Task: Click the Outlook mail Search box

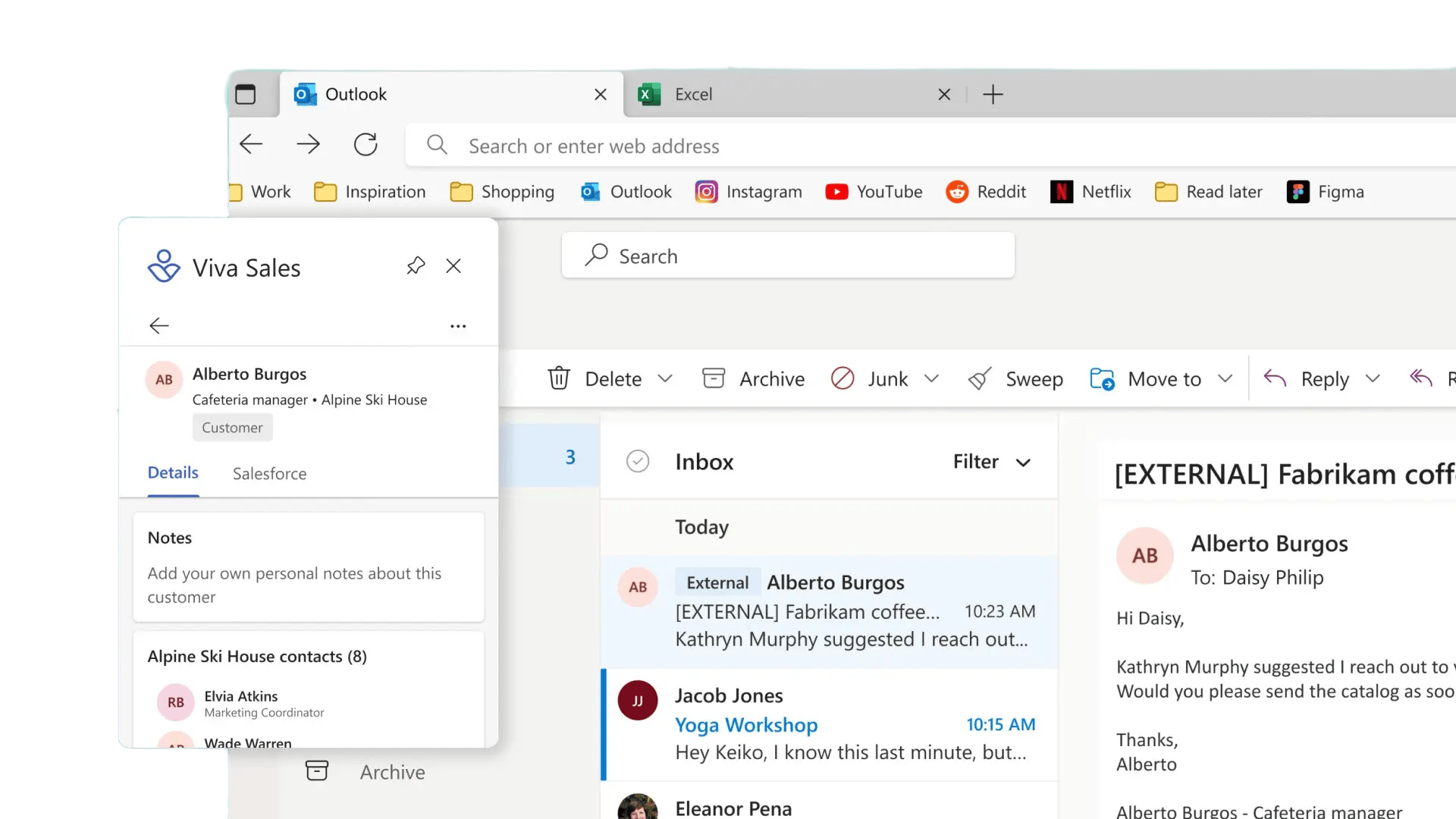Action: (x=788, y=256)
